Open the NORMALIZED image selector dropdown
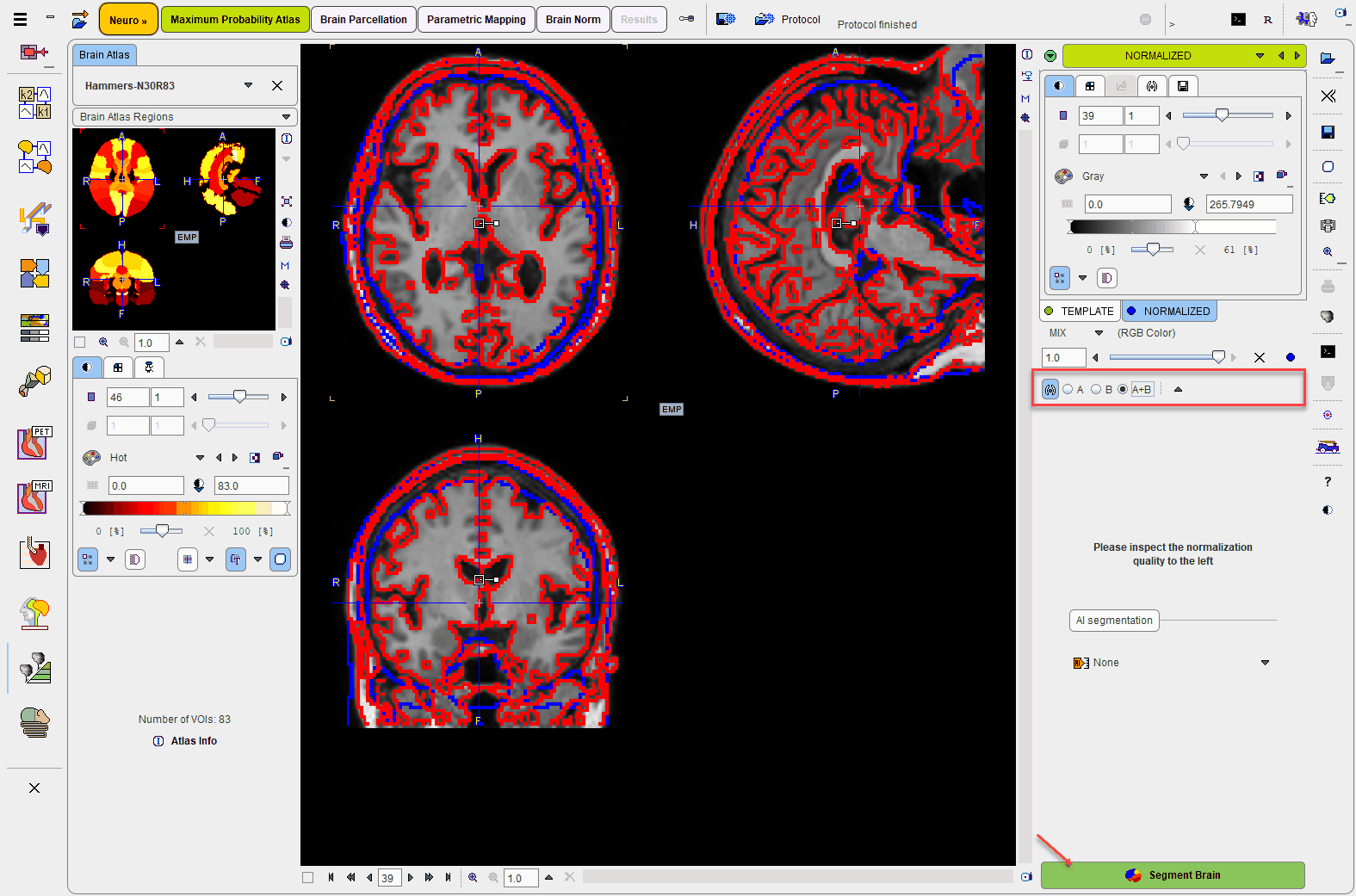 [x=1260, y=56]
